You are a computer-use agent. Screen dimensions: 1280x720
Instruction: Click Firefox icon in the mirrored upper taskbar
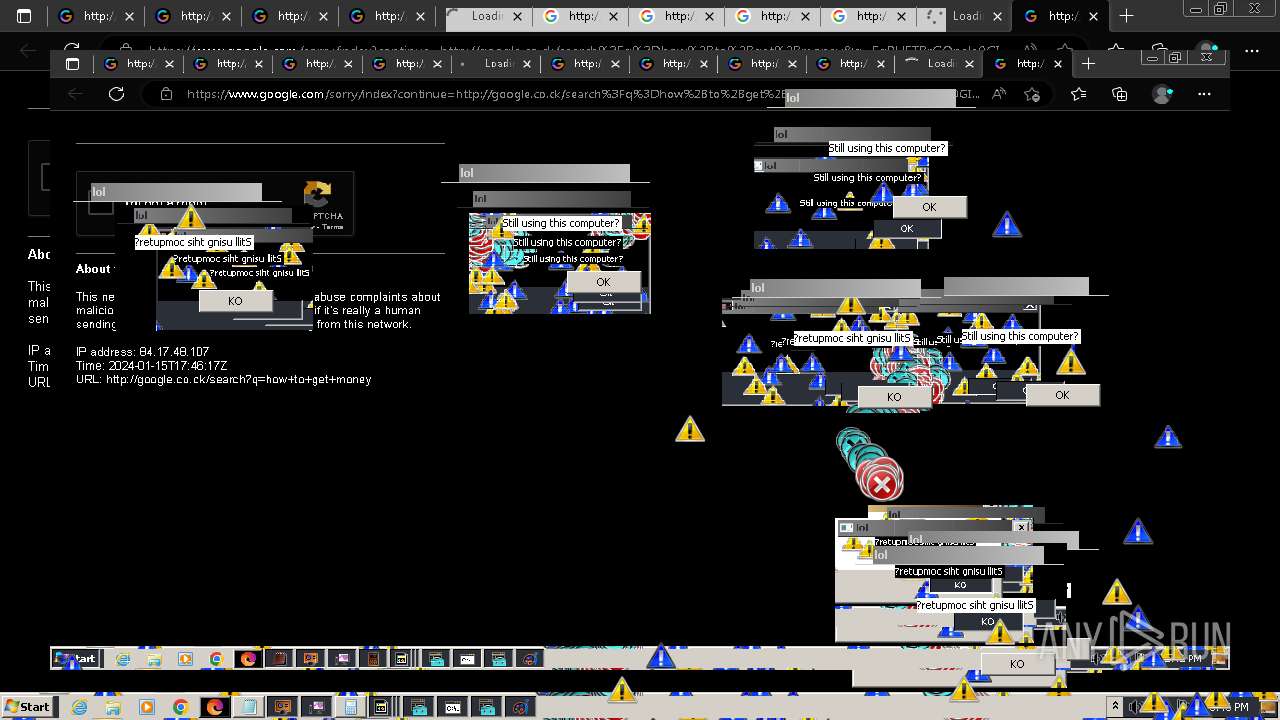tap(248, 659)
